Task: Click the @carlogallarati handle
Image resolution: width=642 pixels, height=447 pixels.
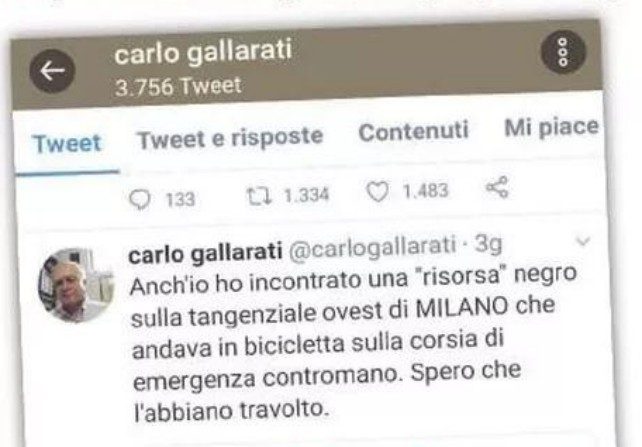Action: click(x=373, y=247)
